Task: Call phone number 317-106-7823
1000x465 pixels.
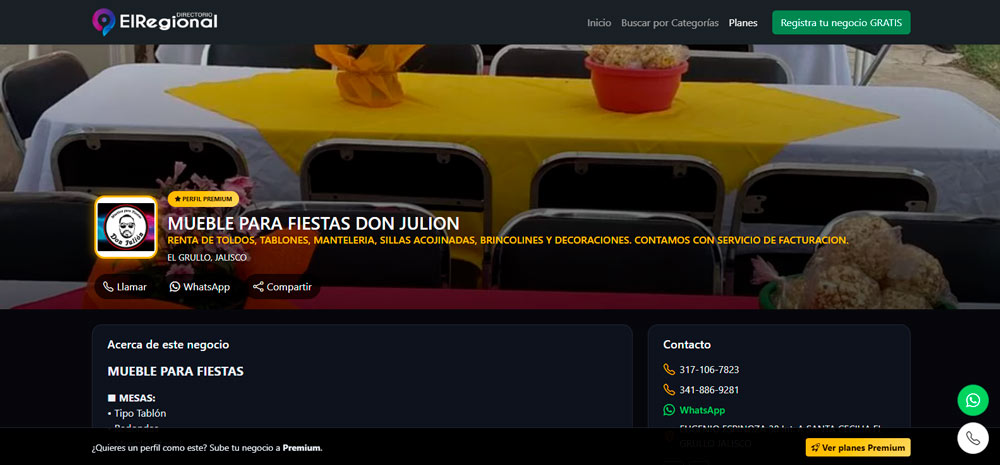Action: point(709,369)
